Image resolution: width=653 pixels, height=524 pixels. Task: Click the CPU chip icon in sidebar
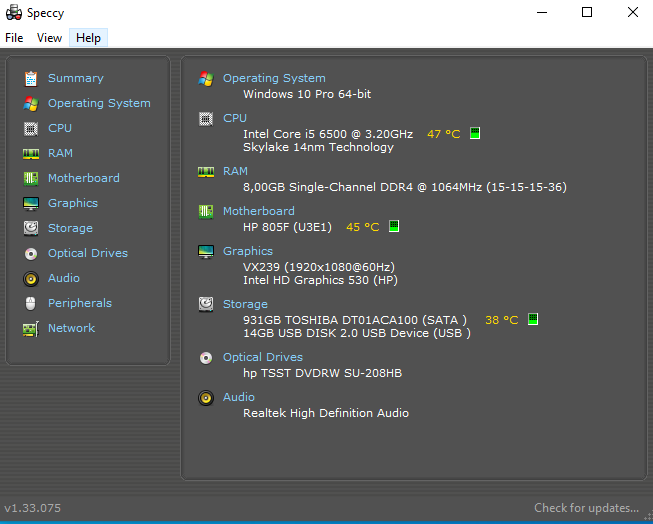(x=31, y=129)
